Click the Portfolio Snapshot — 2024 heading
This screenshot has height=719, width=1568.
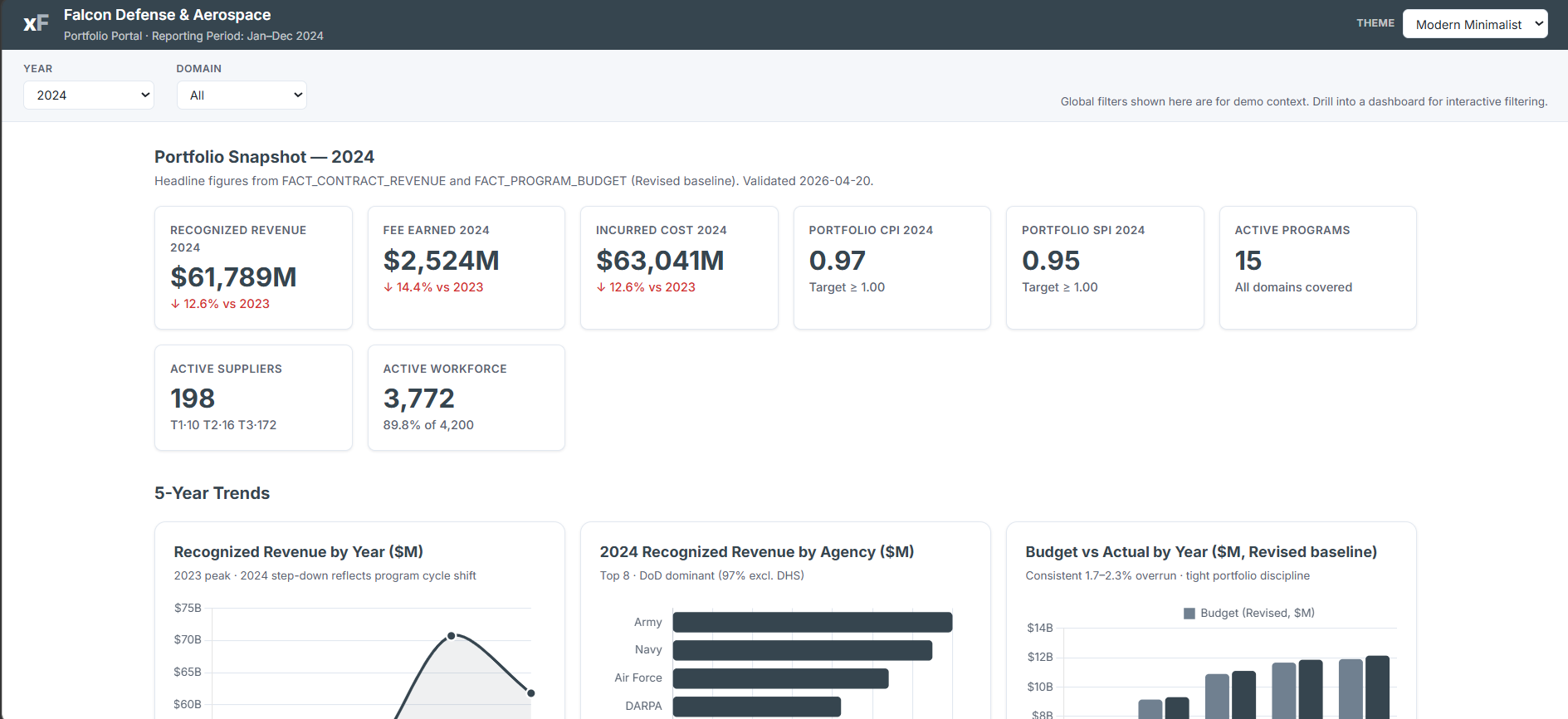pyautogui.click(x=264, y=157)
